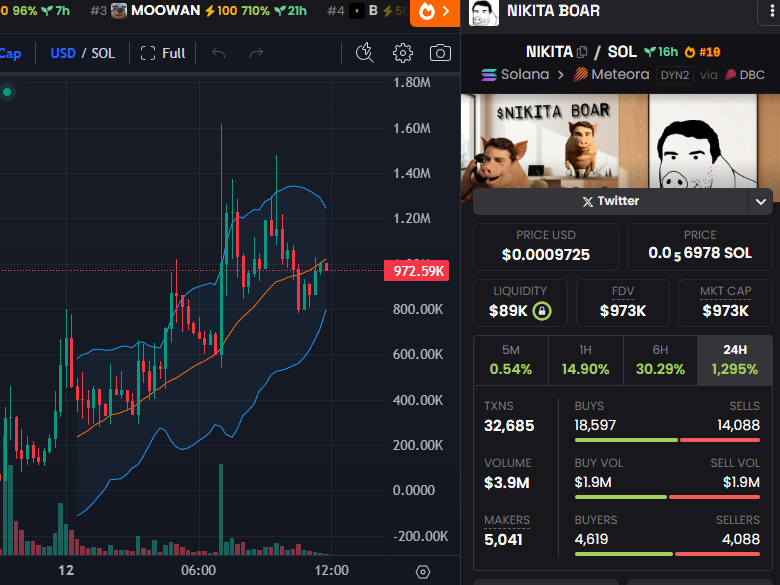Select the 1H timeframe tab

point(585,360)
